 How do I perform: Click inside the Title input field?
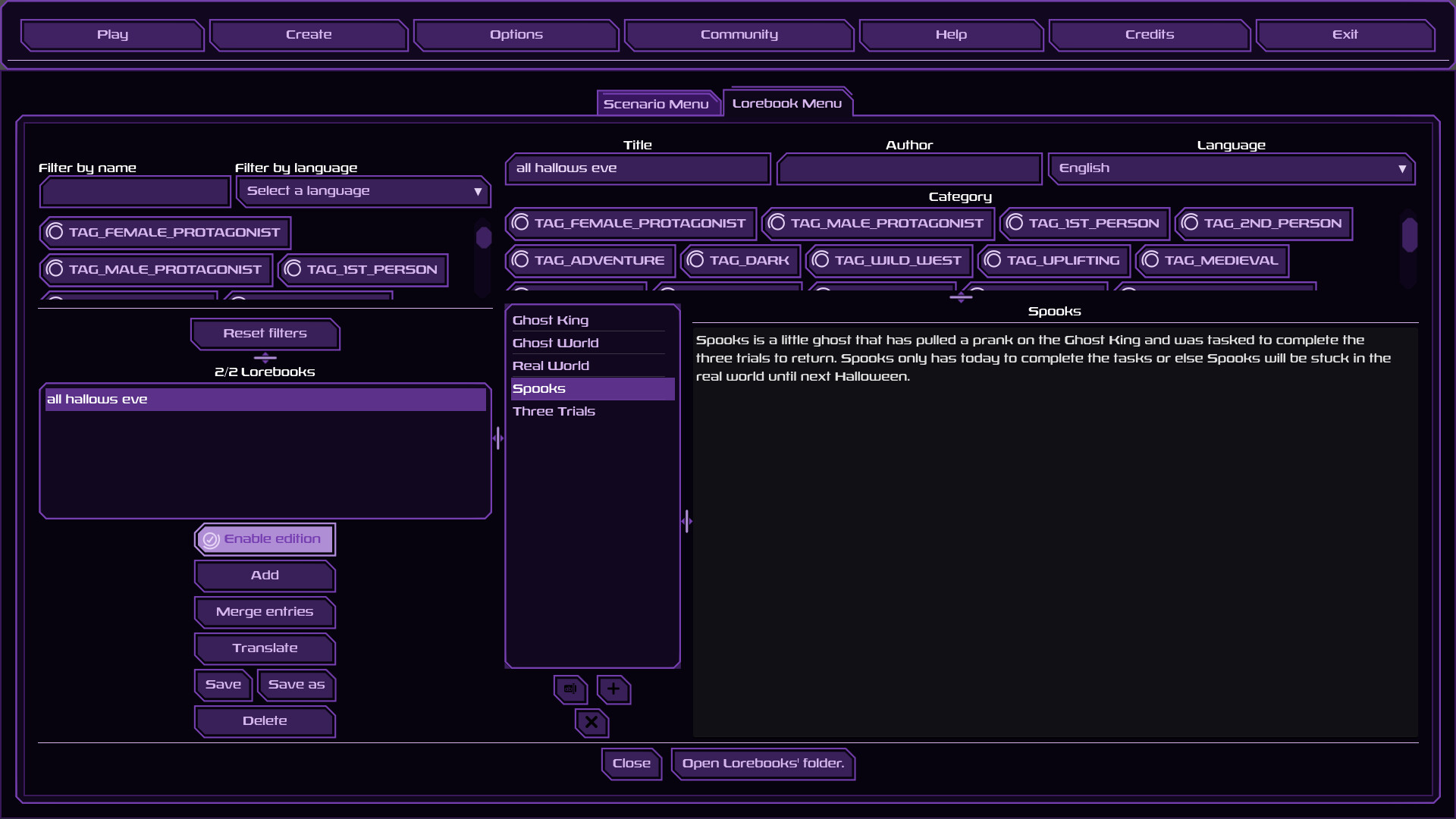point(637,168)
